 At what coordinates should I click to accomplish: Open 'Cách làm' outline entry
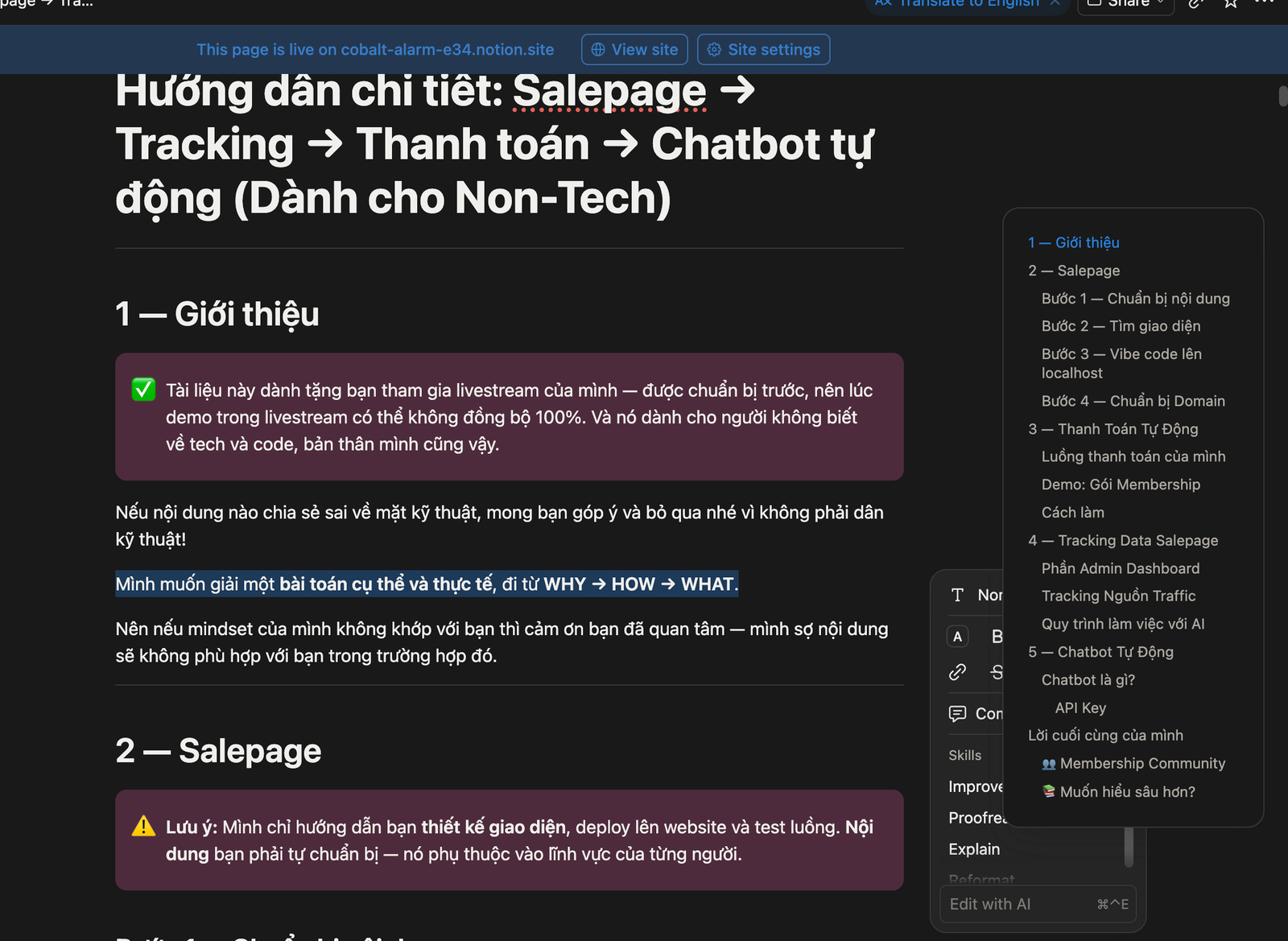click(1072, 513)
